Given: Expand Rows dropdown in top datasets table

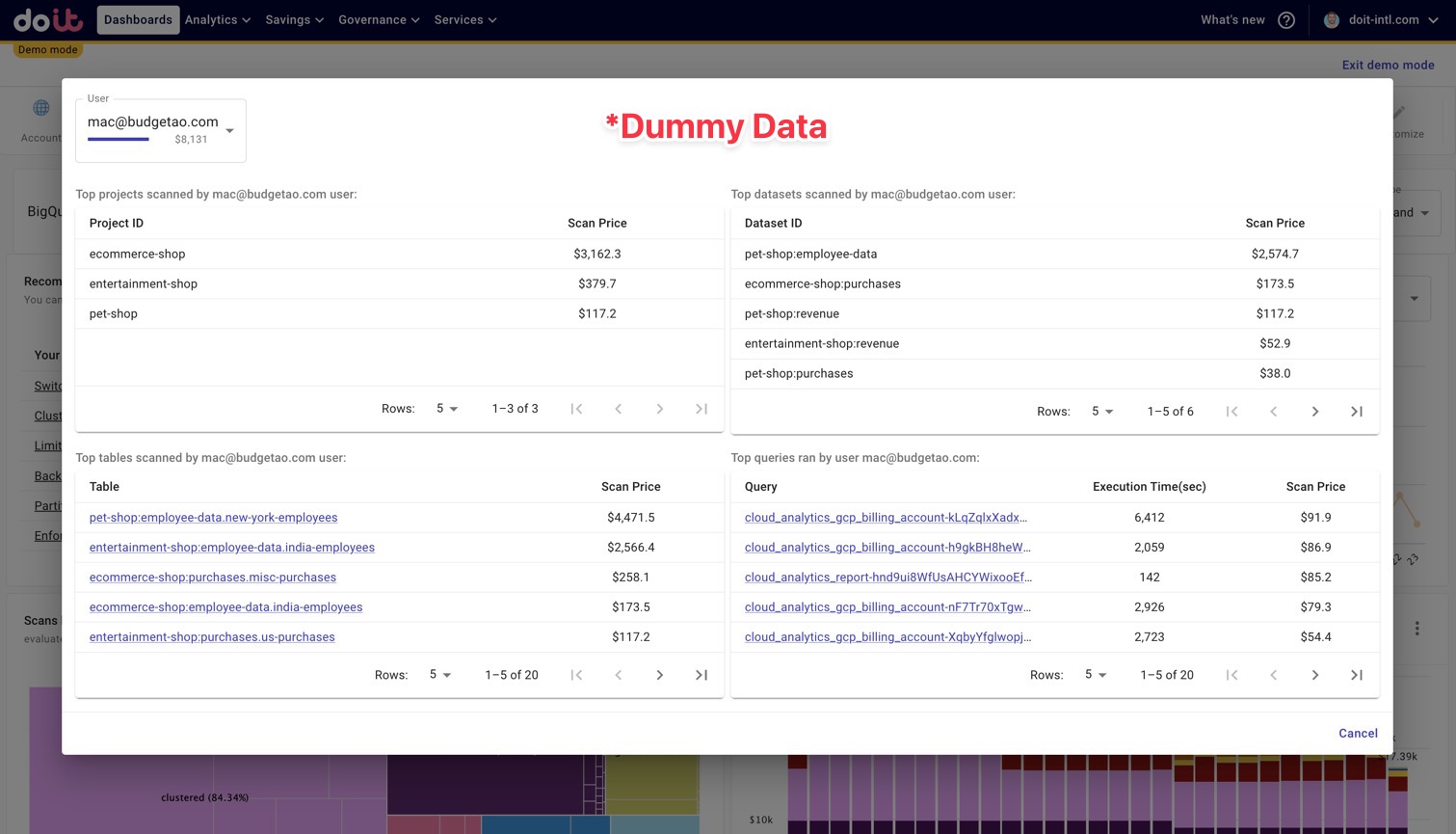Looking at the screenshot, I should coord(1101,412).
